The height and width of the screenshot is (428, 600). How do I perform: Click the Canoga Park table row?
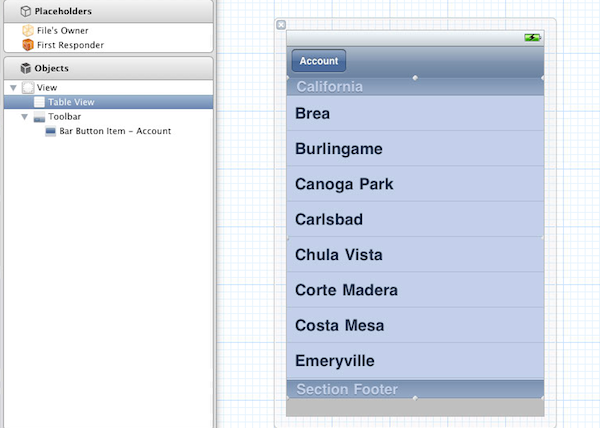point(415,184)
